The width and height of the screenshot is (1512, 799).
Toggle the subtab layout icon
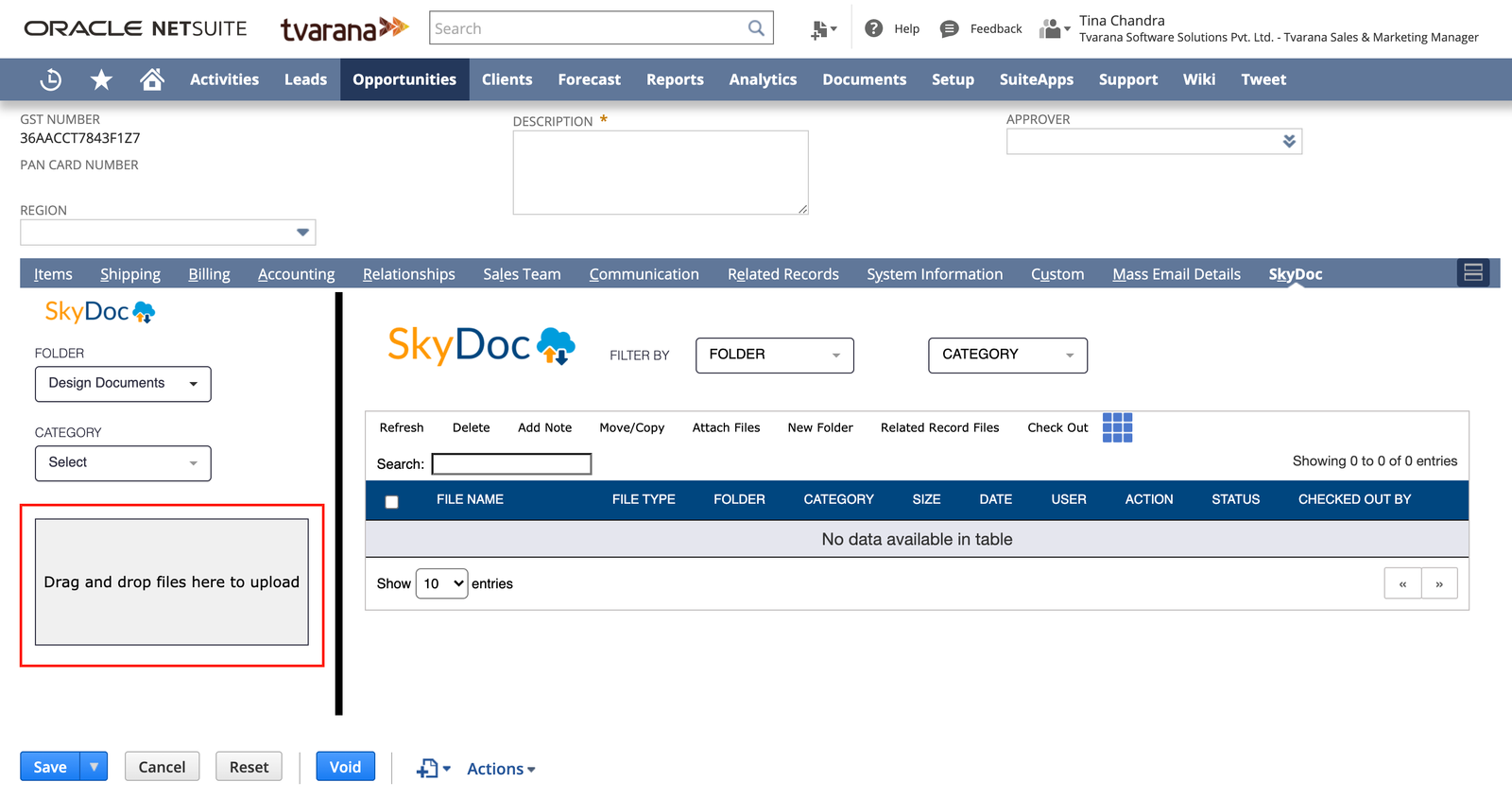1473,273
